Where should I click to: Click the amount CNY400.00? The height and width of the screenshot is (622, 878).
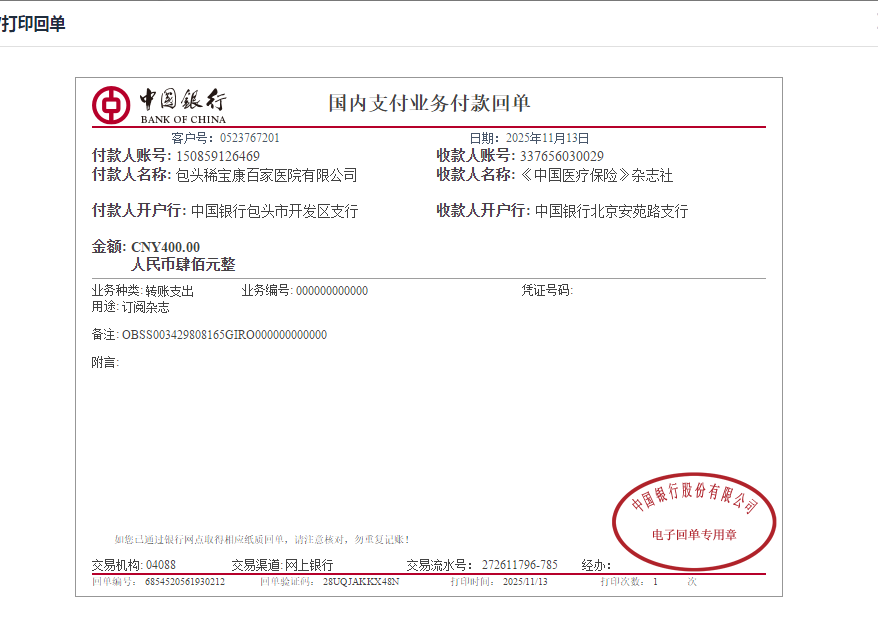click(165, 247)
